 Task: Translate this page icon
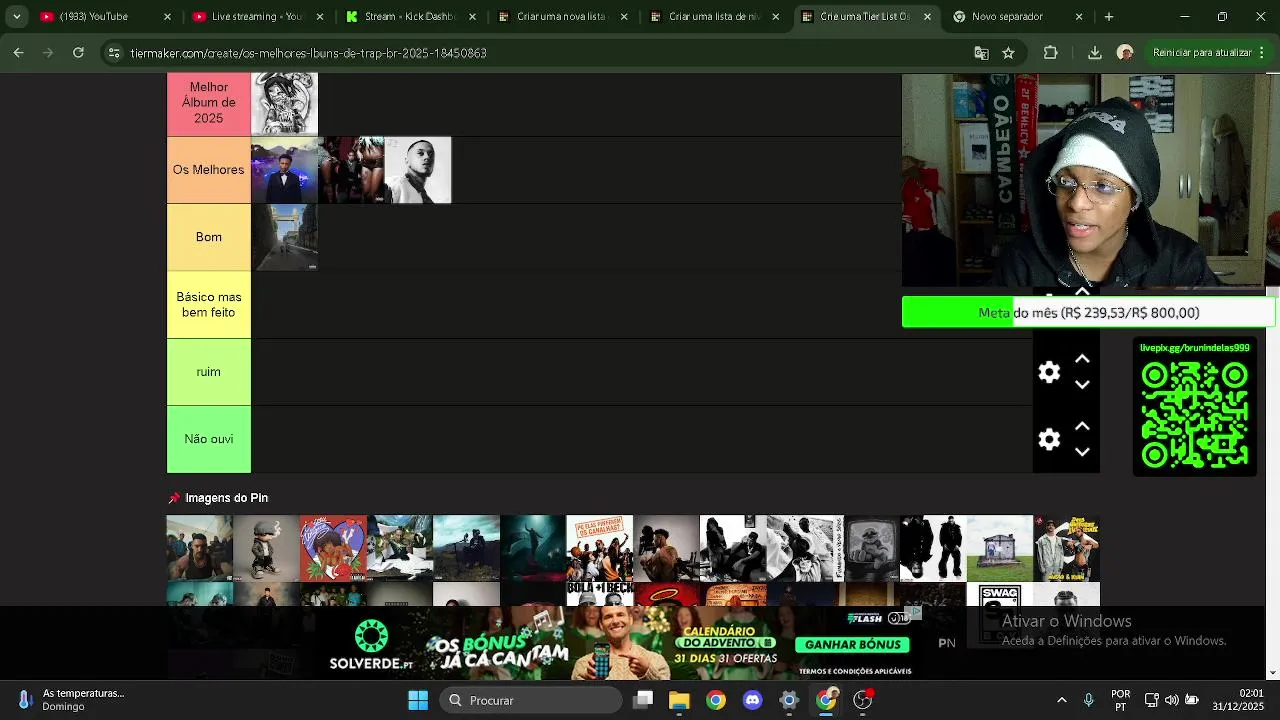pos(981,53)
